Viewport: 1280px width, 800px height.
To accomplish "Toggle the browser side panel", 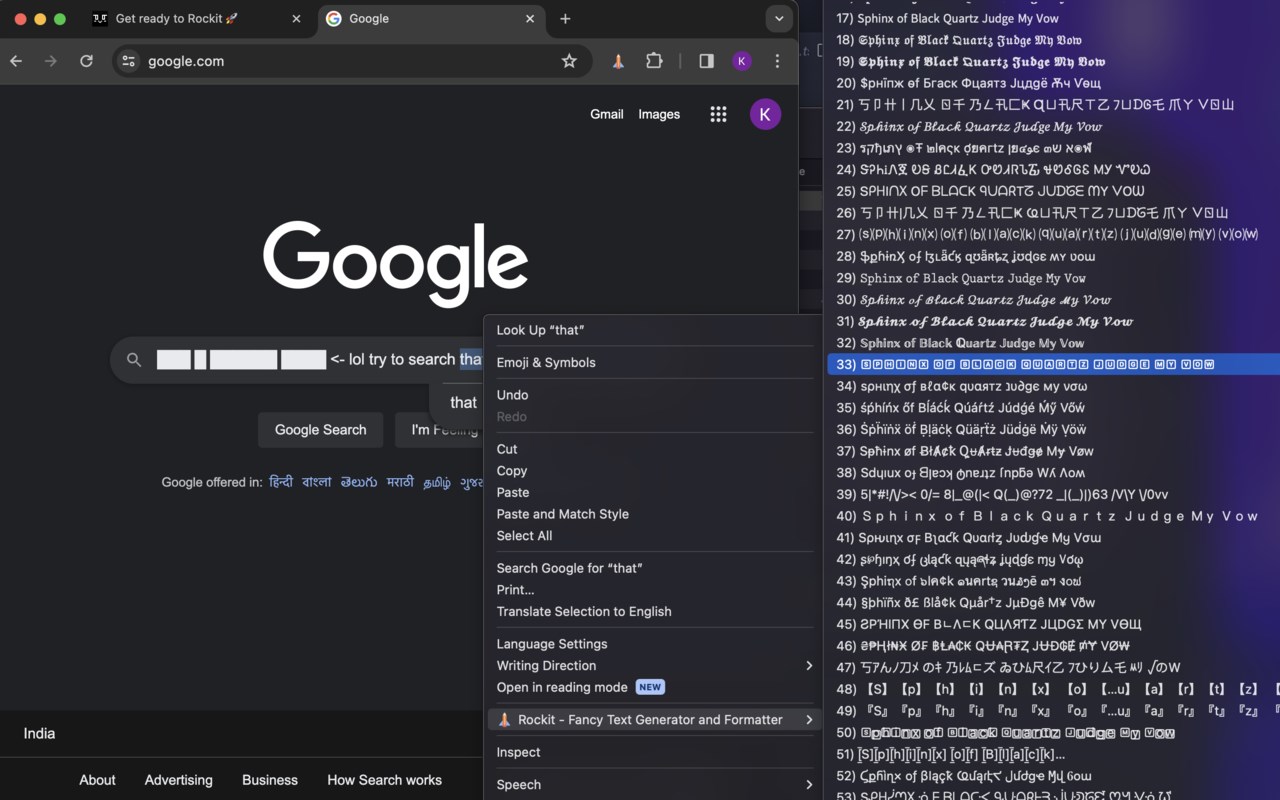I will point(707,61).
